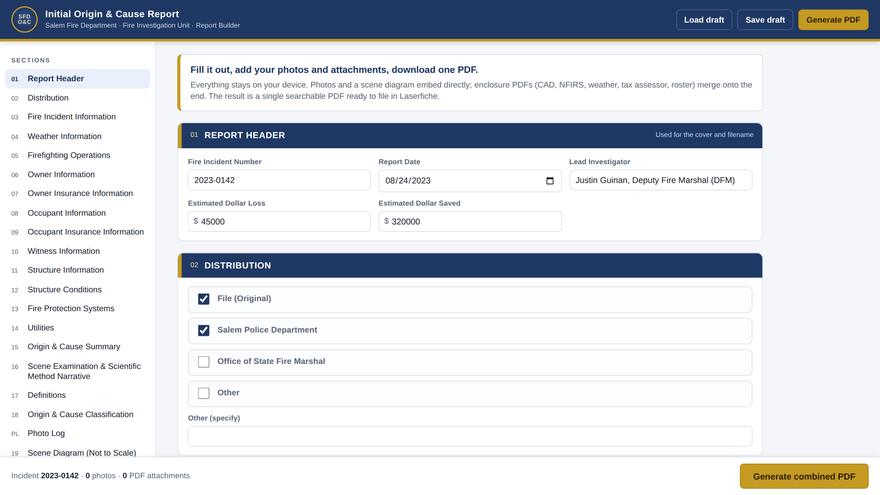Click the Estimated Dollar Loss input

[x=279, y=222]
